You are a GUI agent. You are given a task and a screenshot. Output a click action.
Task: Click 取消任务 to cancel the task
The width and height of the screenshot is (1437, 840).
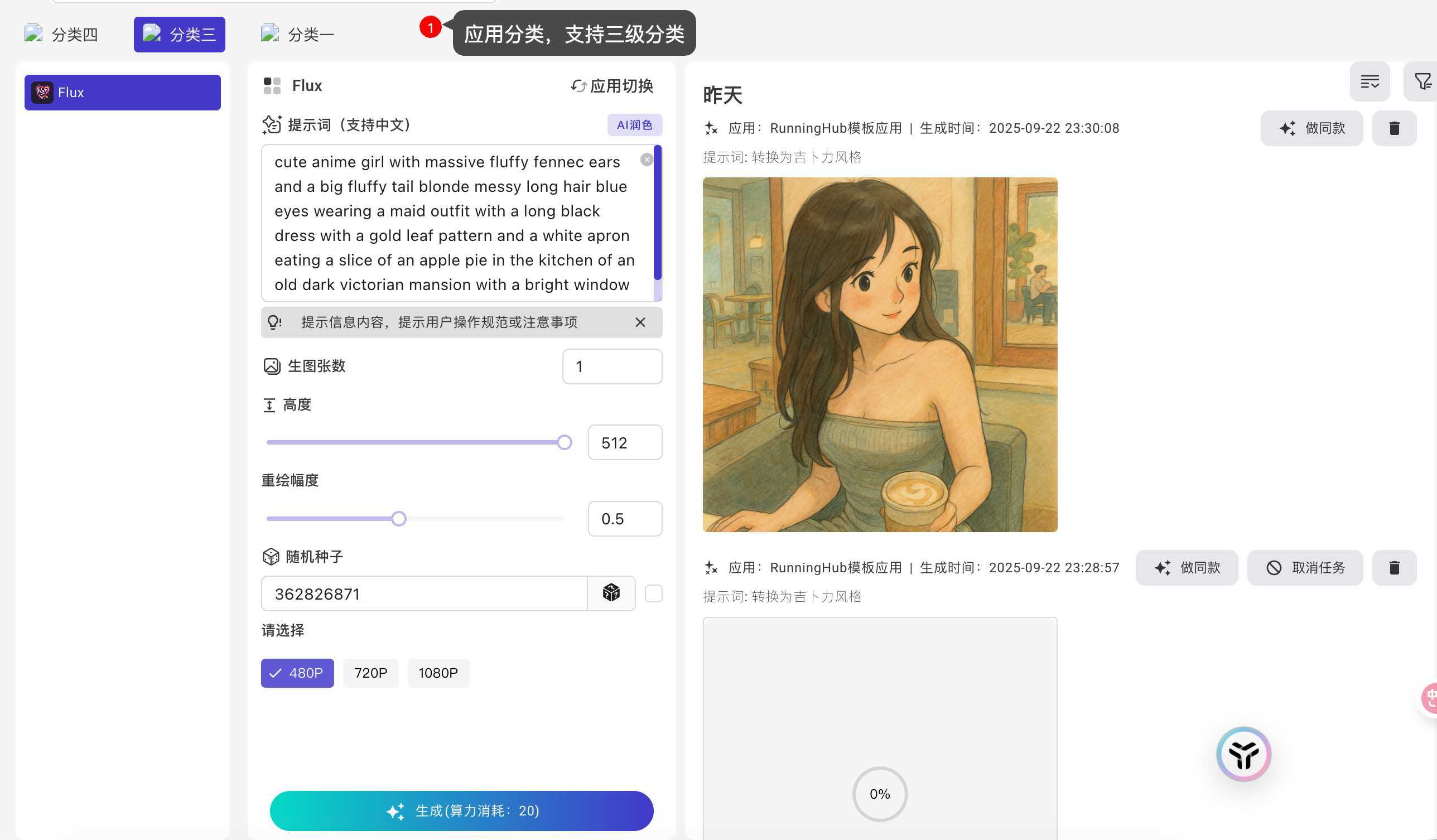pos(1305,567)
